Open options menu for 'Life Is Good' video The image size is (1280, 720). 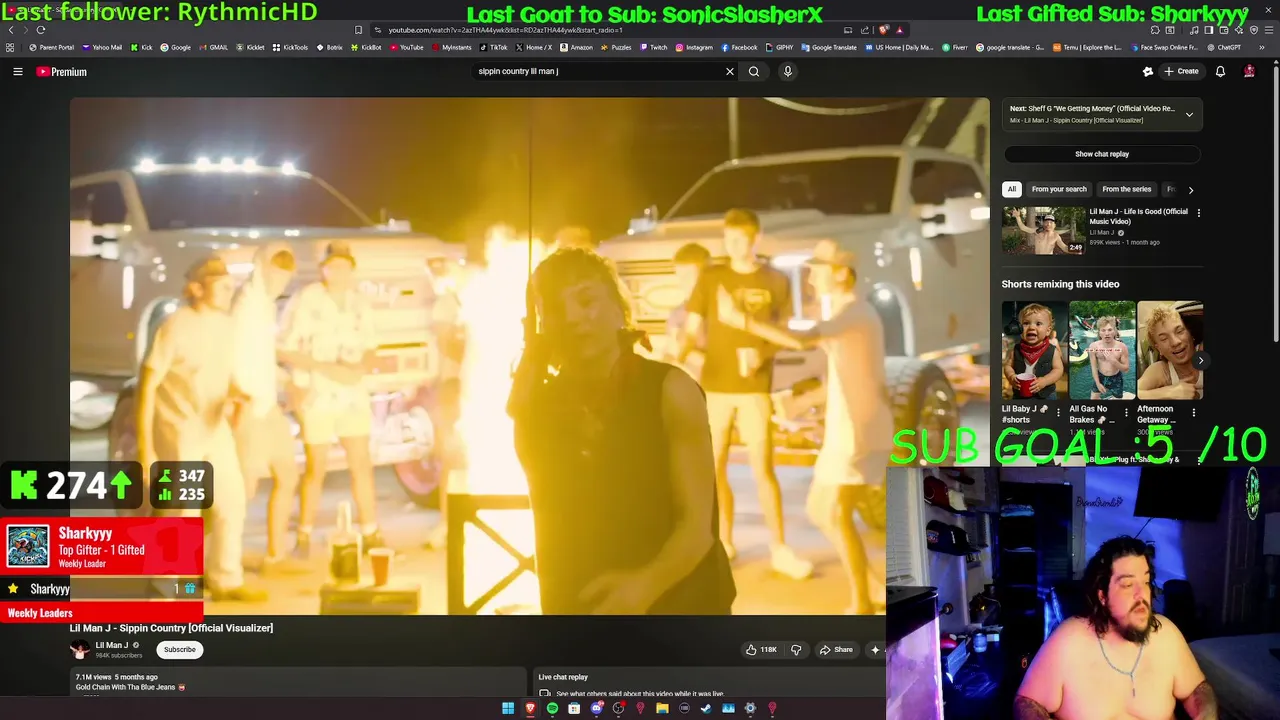pyautogui.click(x=1198, y=213)
